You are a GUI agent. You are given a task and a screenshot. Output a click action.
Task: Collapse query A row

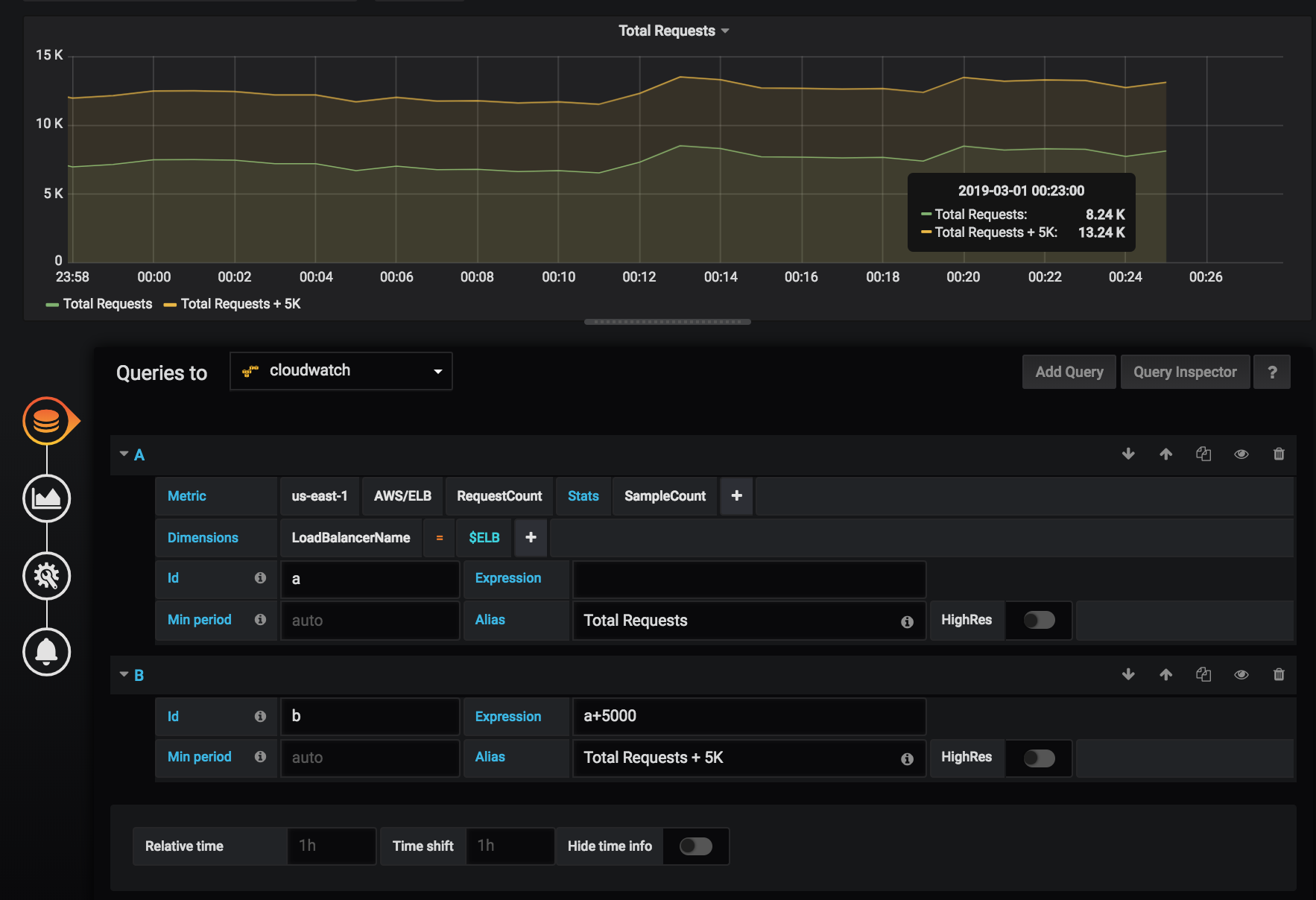coord(124,454)
